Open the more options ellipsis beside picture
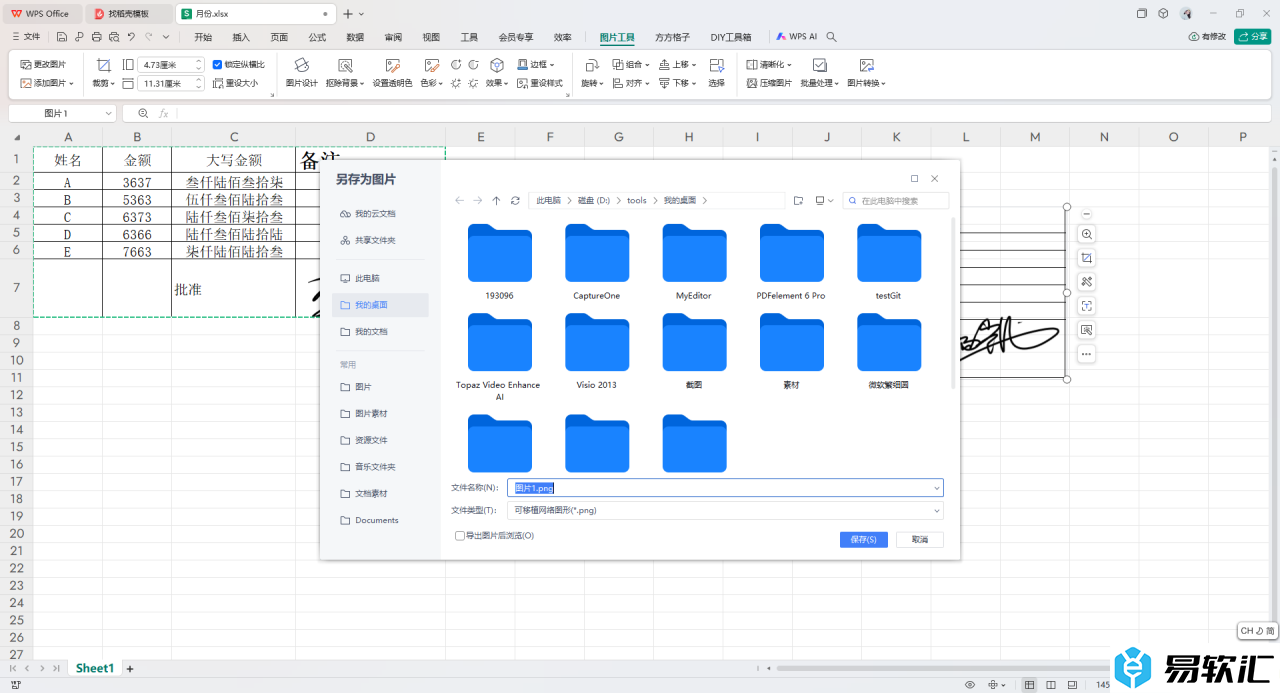This screenshot has height=693, width=1280. tap(1087, 354)
